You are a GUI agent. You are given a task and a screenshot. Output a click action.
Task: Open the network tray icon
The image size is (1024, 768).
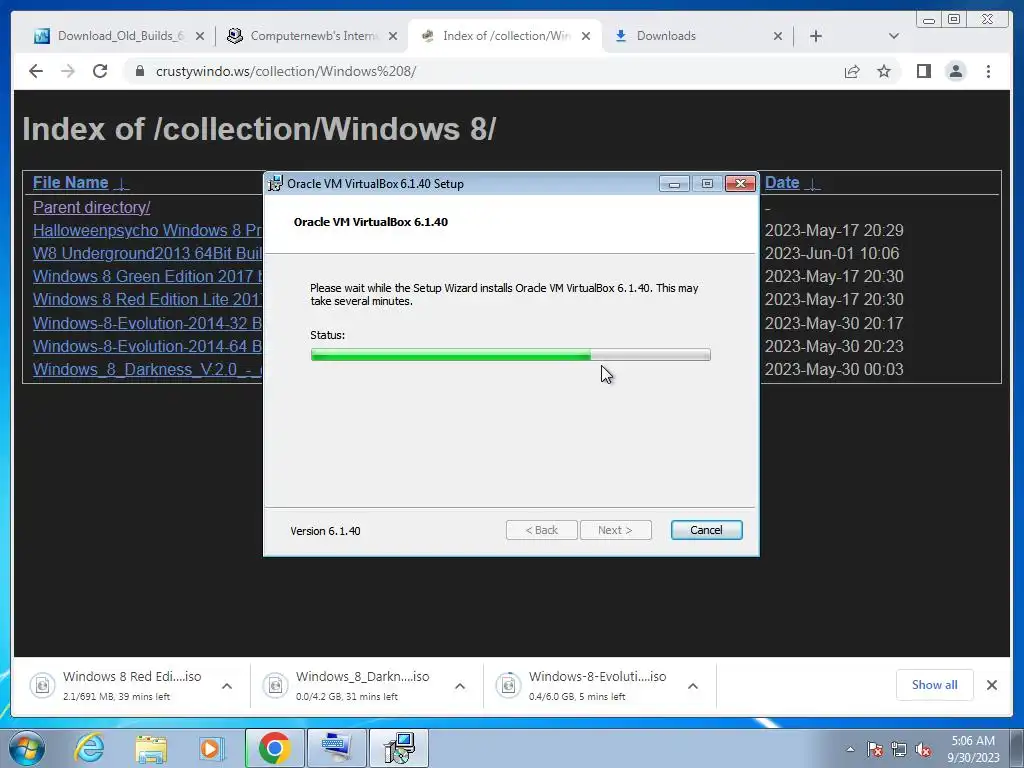pyautogui.click(x=899, y=749)
